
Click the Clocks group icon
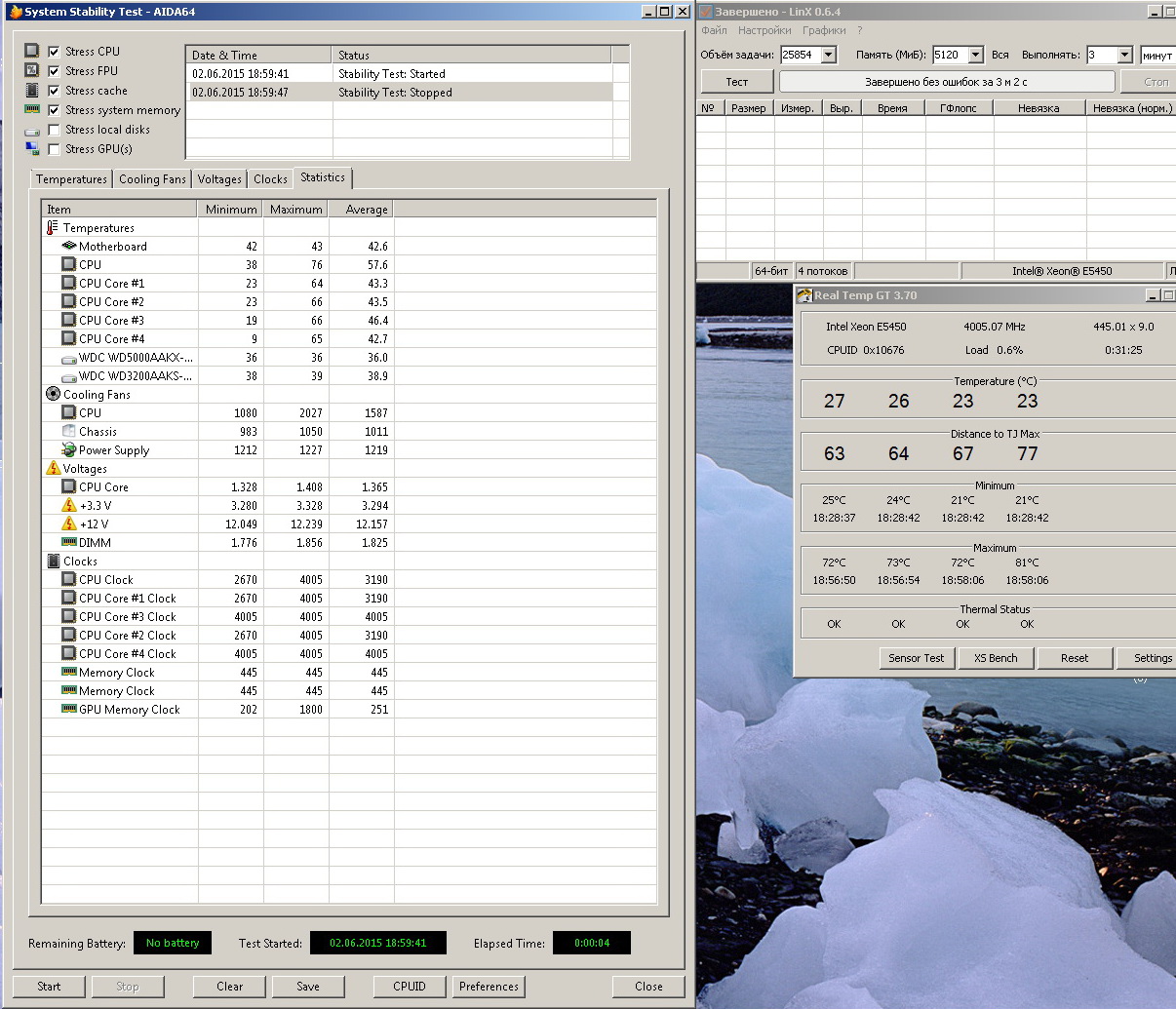click(53, 561)
